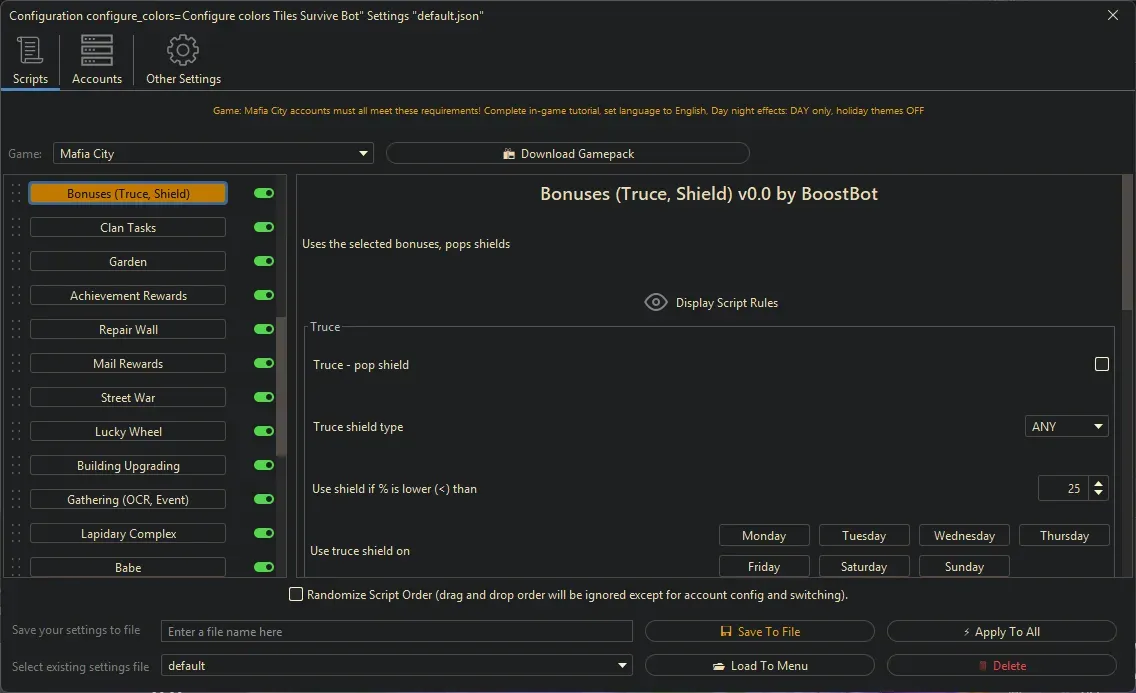The image size is (1136, 693).
Task: Click drag handle beside Garden script
Action: tap(16, 262)
